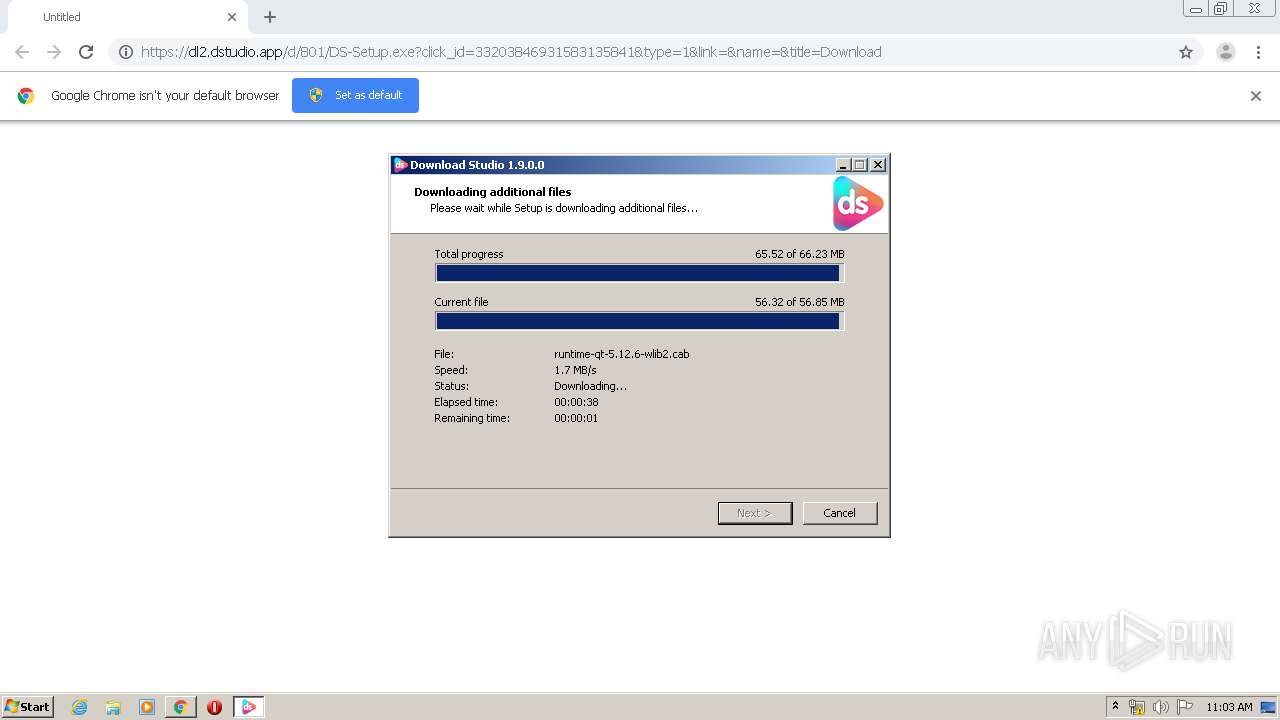Click the disabled Next button
Viewport: 1280px width, 720px height.
click(x=755, y=513)
